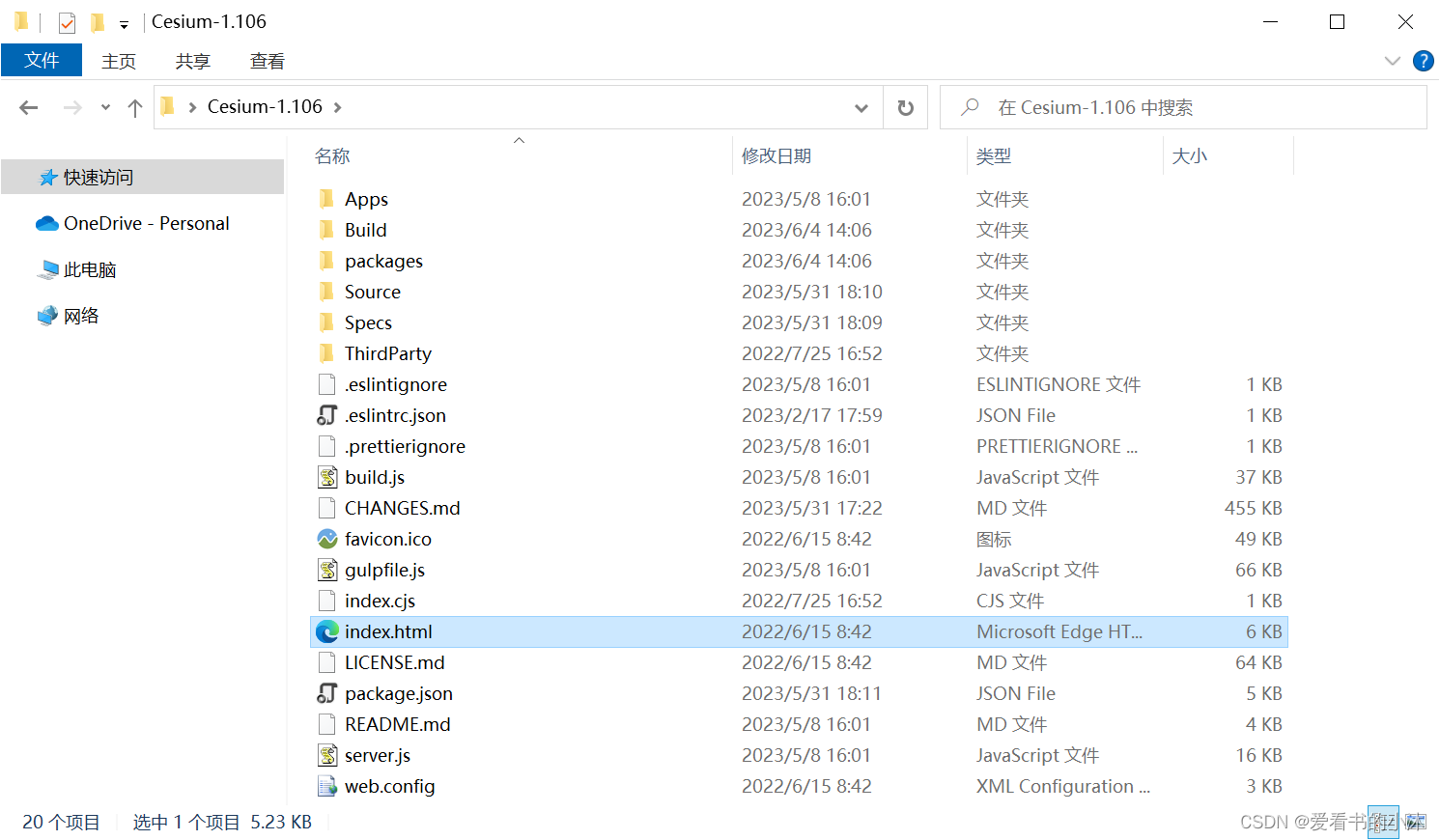Image resolution: width=1440 pixels, height=840 pixels.
Task: Open the 文件 menu tab
Action: tap(42, 61)
